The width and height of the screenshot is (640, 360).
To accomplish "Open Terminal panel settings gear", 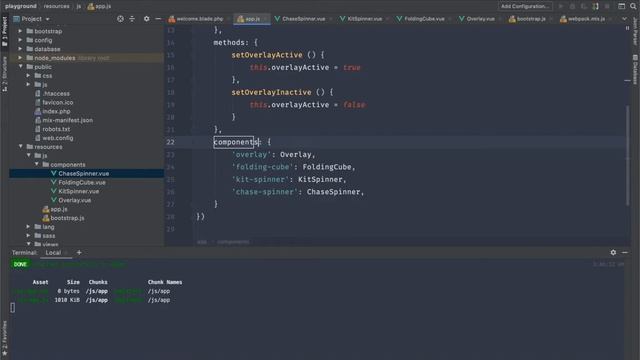I will 613,253.
